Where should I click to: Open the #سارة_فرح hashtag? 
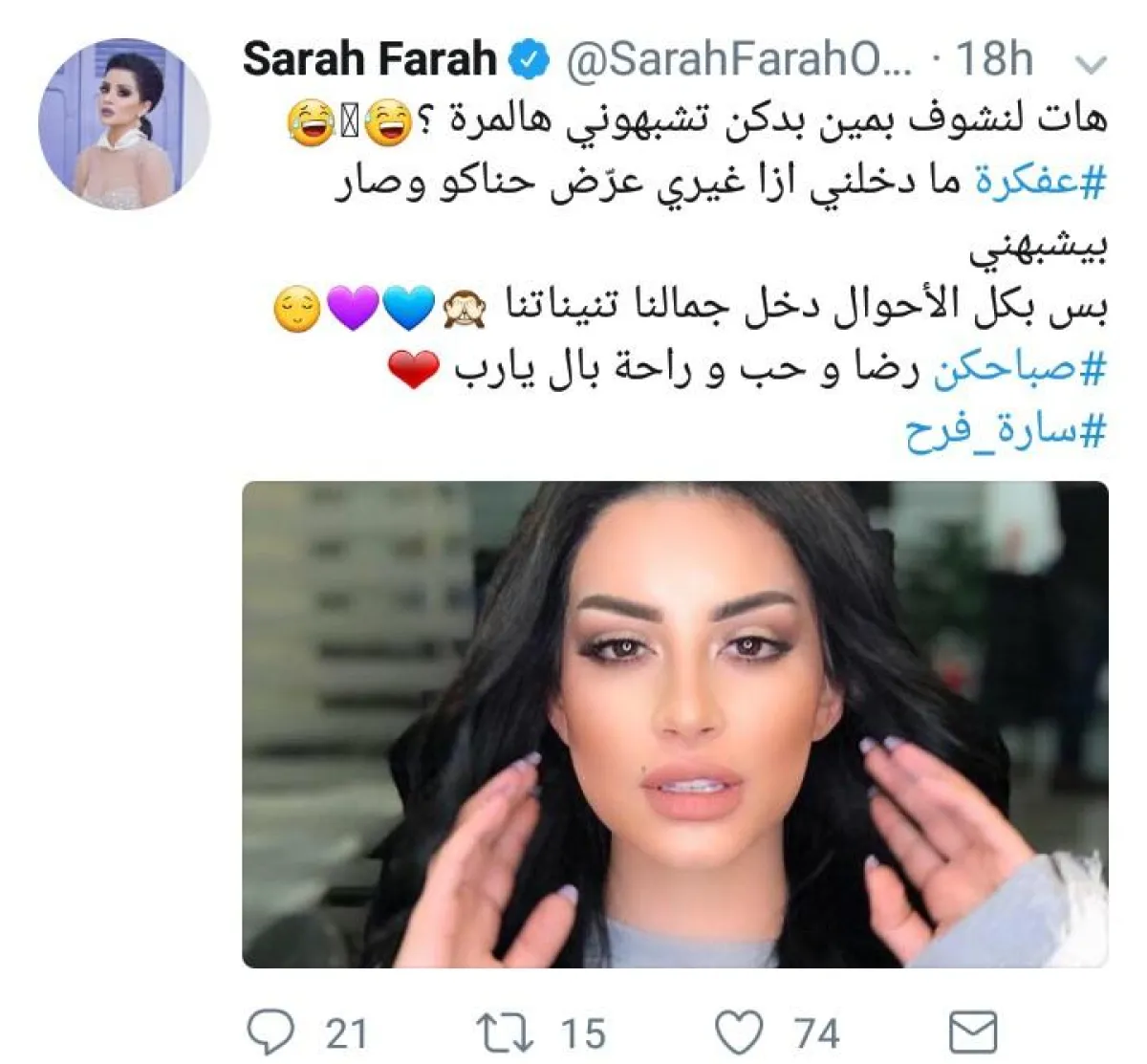coord(1006,432)
